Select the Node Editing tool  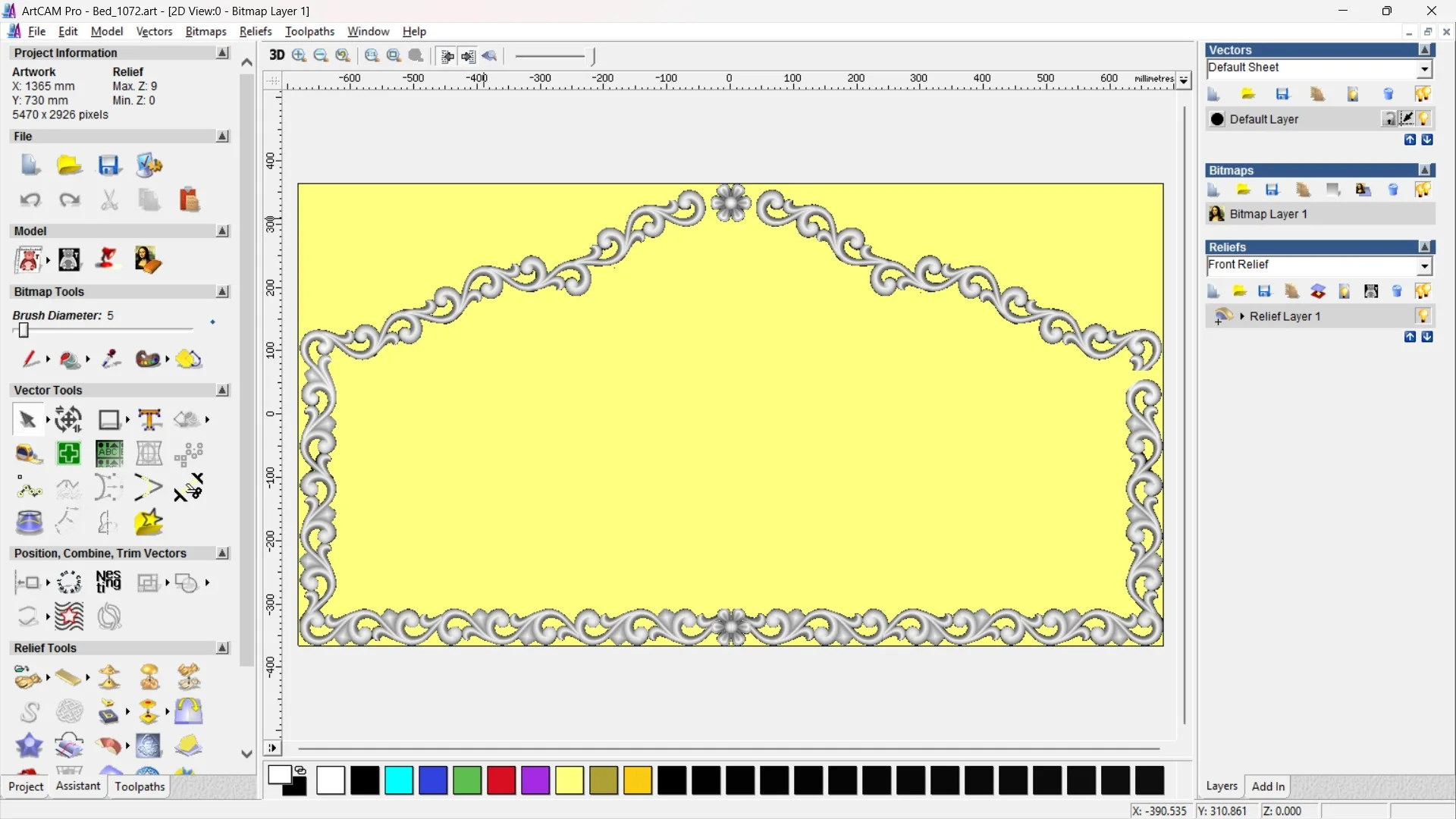coord(30,489)
